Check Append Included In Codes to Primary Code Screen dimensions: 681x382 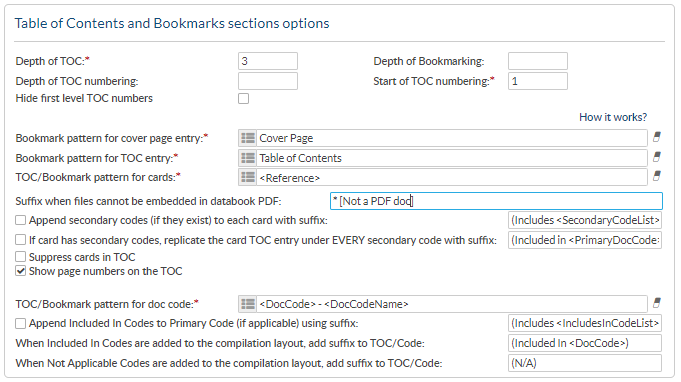pos(20,323)
